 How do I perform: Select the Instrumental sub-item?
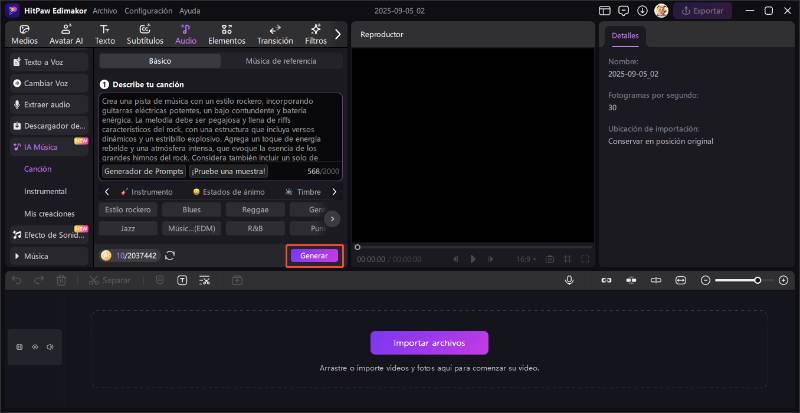pyautogui.click(x=45, y=191)
